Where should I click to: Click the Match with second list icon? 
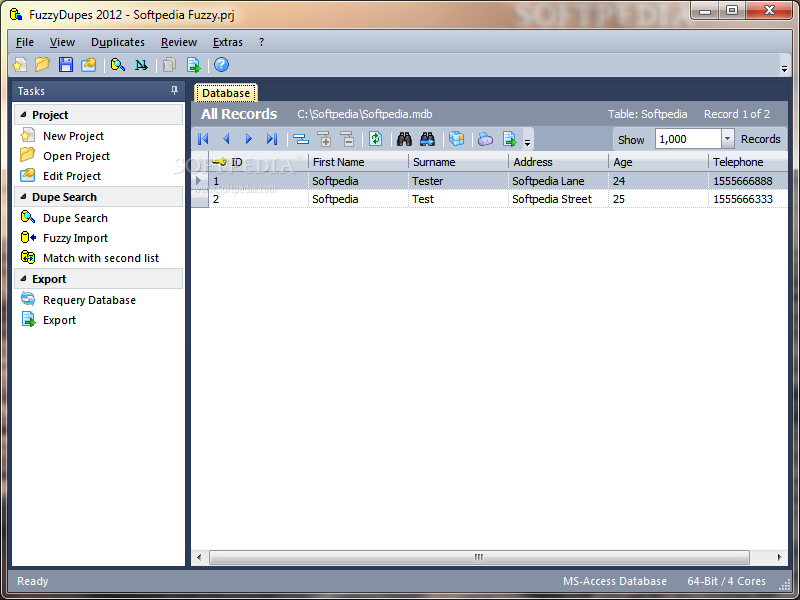28,258
